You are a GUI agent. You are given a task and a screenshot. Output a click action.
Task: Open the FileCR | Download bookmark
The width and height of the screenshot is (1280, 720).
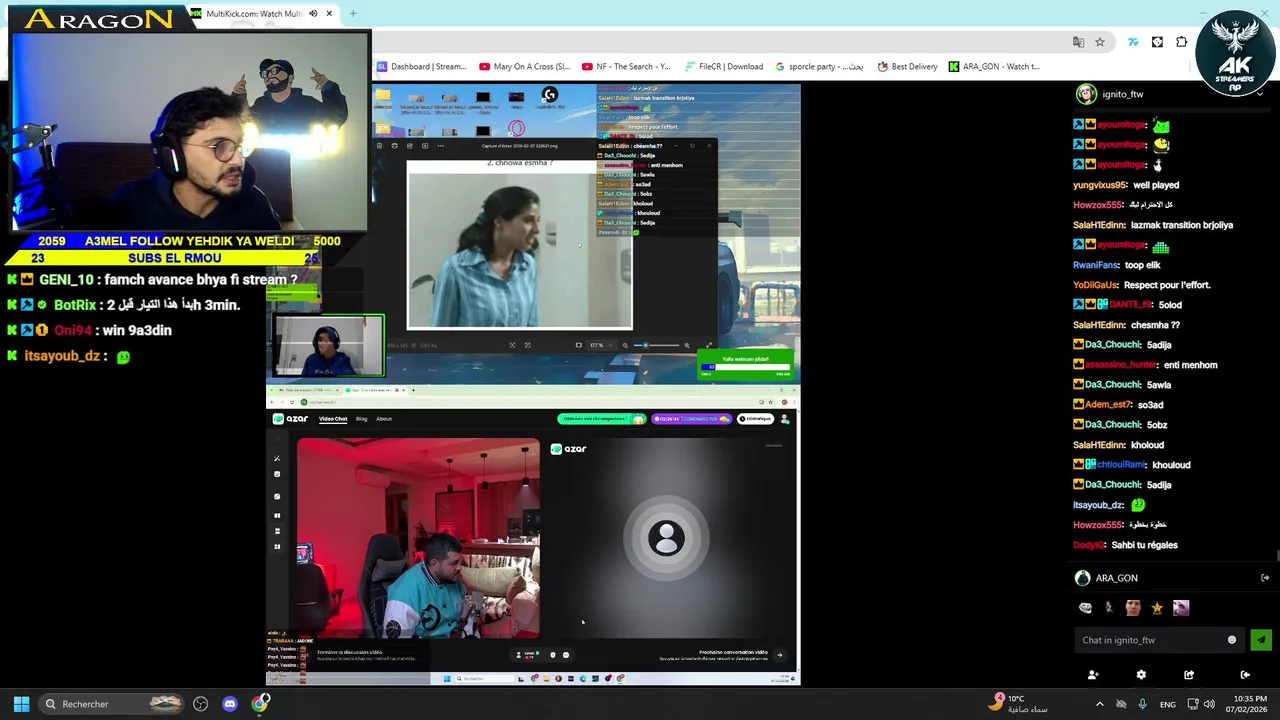(724, 67)
